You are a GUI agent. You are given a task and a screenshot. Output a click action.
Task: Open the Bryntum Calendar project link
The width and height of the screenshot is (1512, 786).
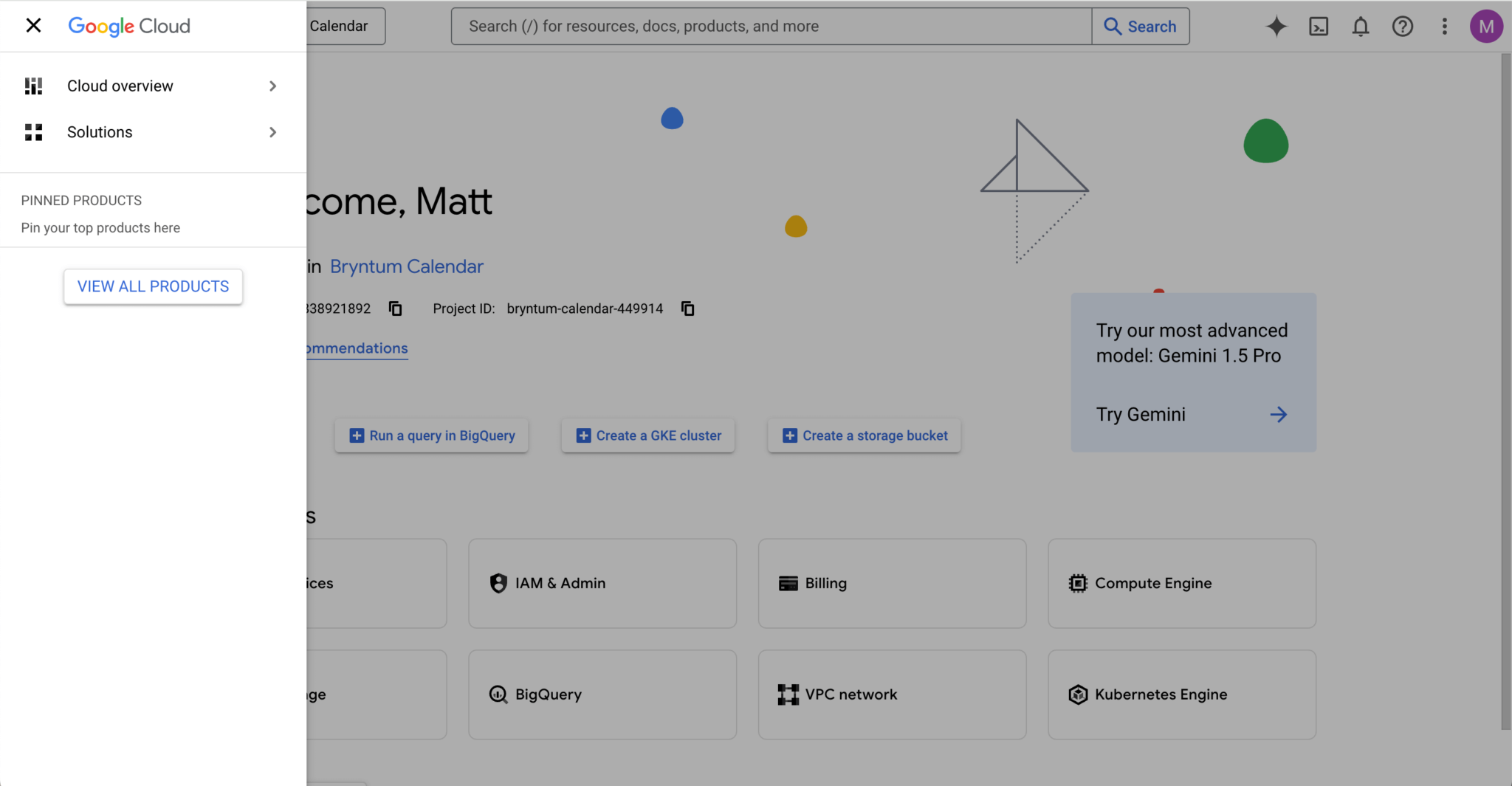pos(407,266)
